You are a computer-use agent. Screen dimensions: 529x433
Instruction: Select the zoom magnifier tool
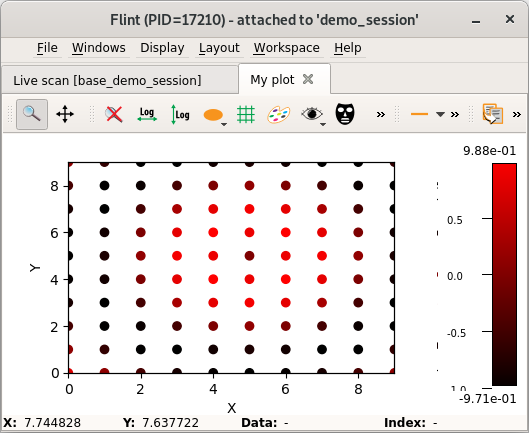32,114
